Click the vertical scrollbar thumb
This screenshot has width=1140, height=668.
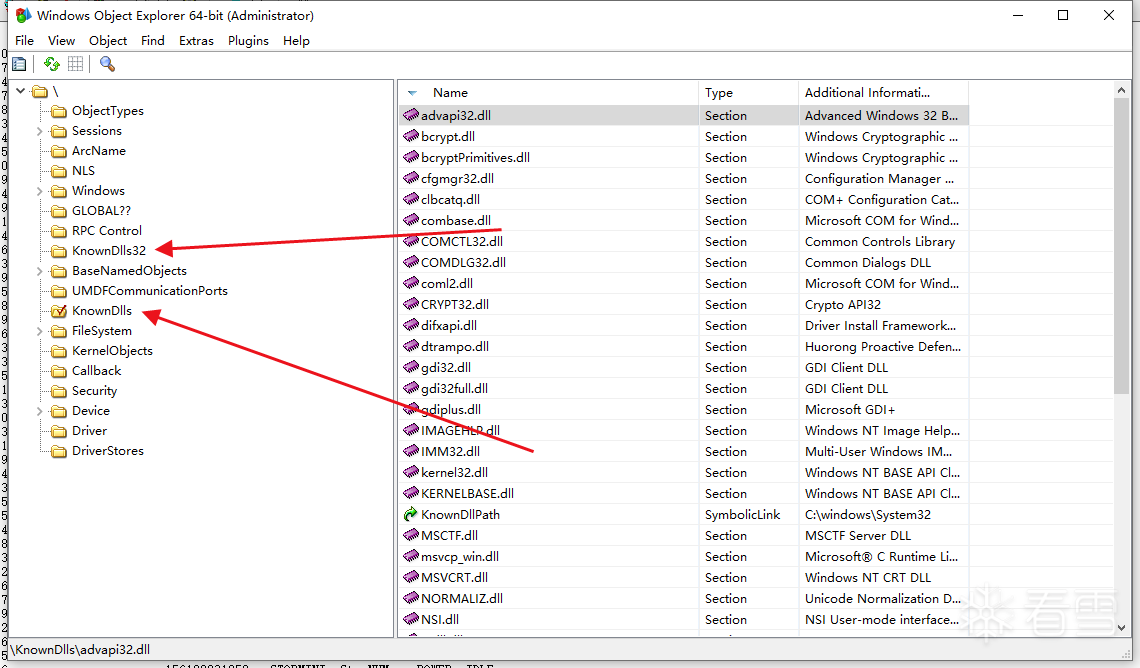coord(1121,247)
